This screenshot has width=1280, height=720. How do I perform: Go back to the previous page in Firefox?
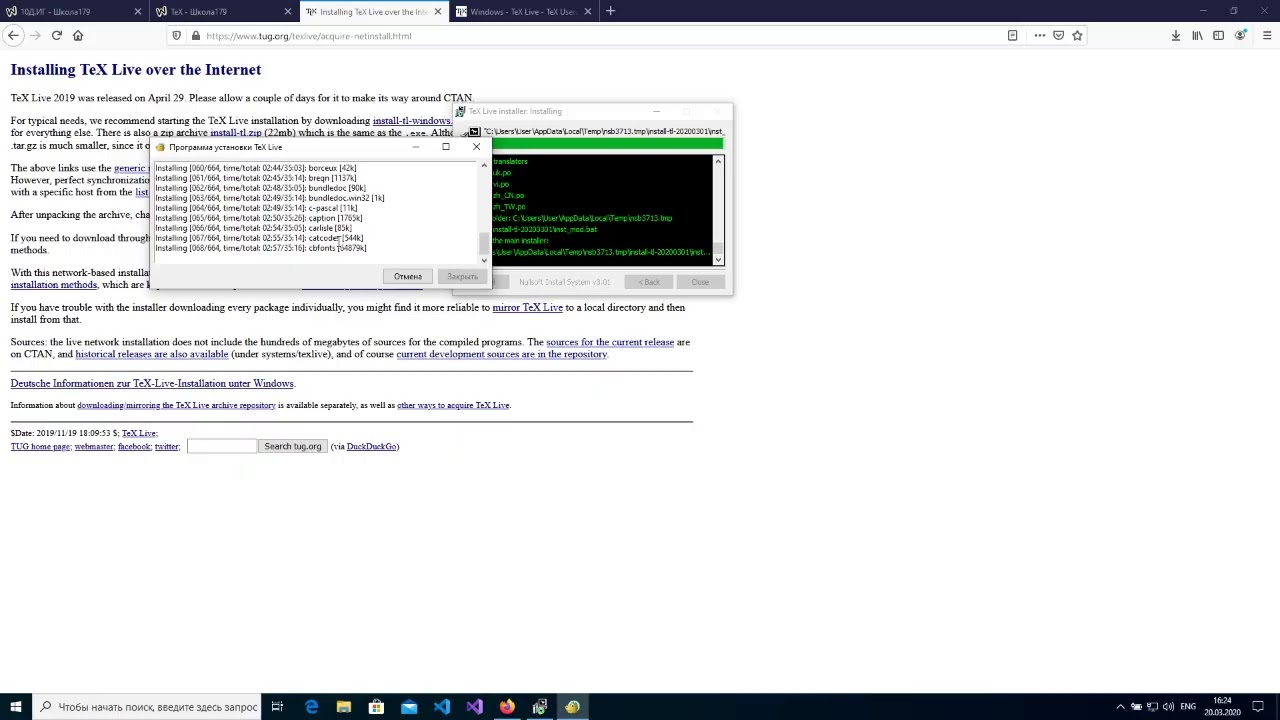point(13,36)
